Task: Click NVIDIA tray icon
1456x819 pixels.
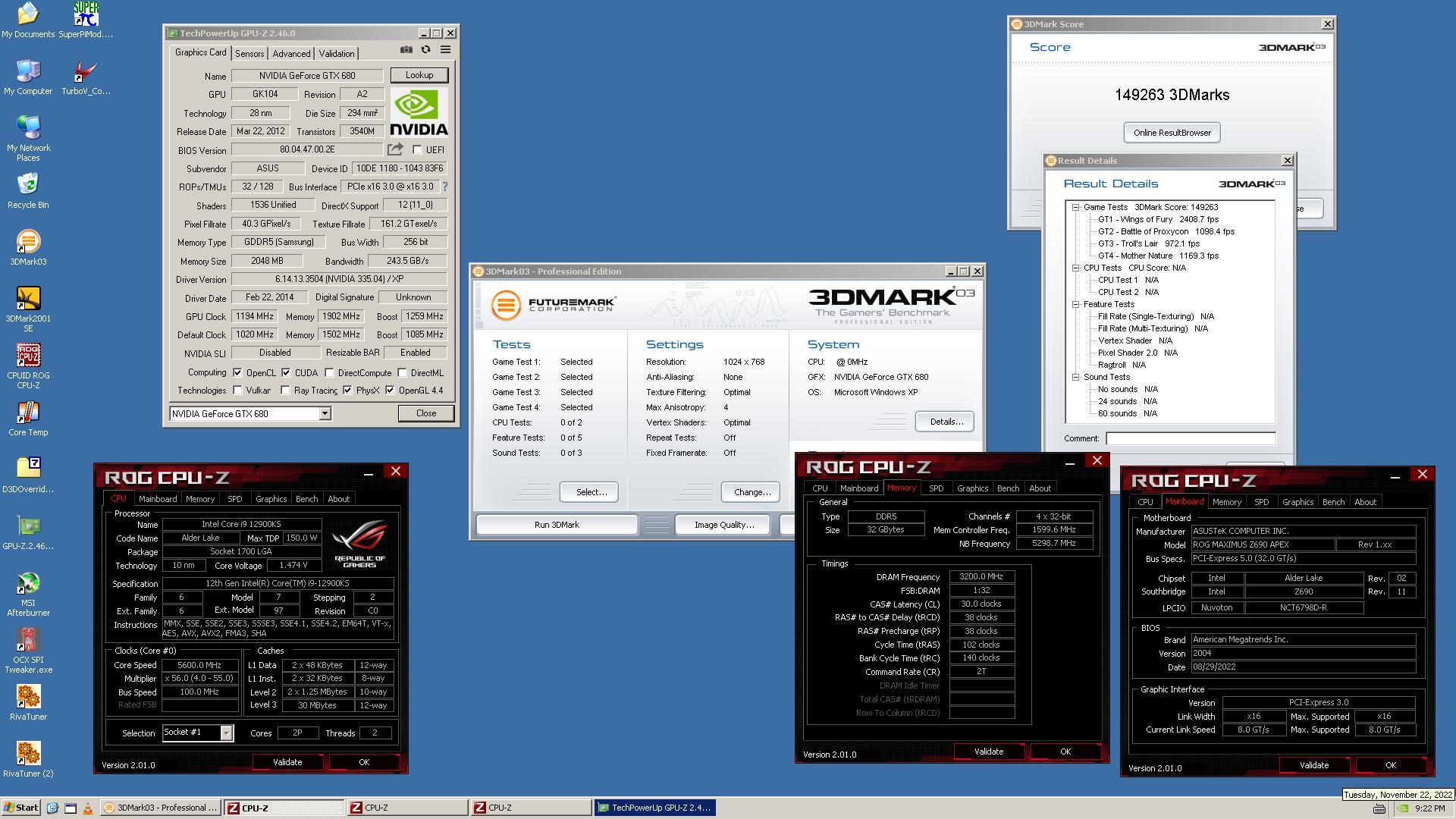Action: pos(1402,809)
